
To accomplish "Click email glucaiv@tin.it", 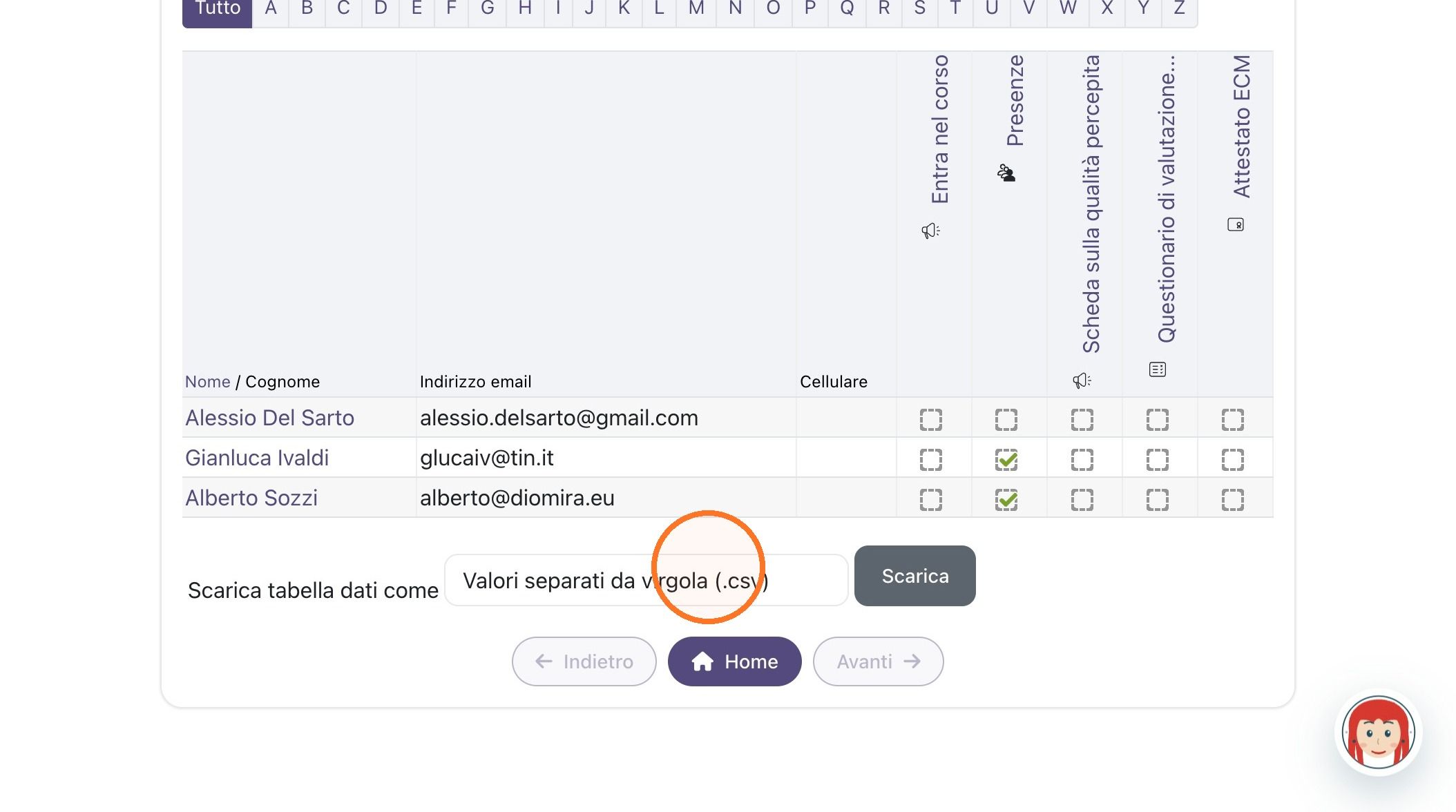I will tap(487, 458).
